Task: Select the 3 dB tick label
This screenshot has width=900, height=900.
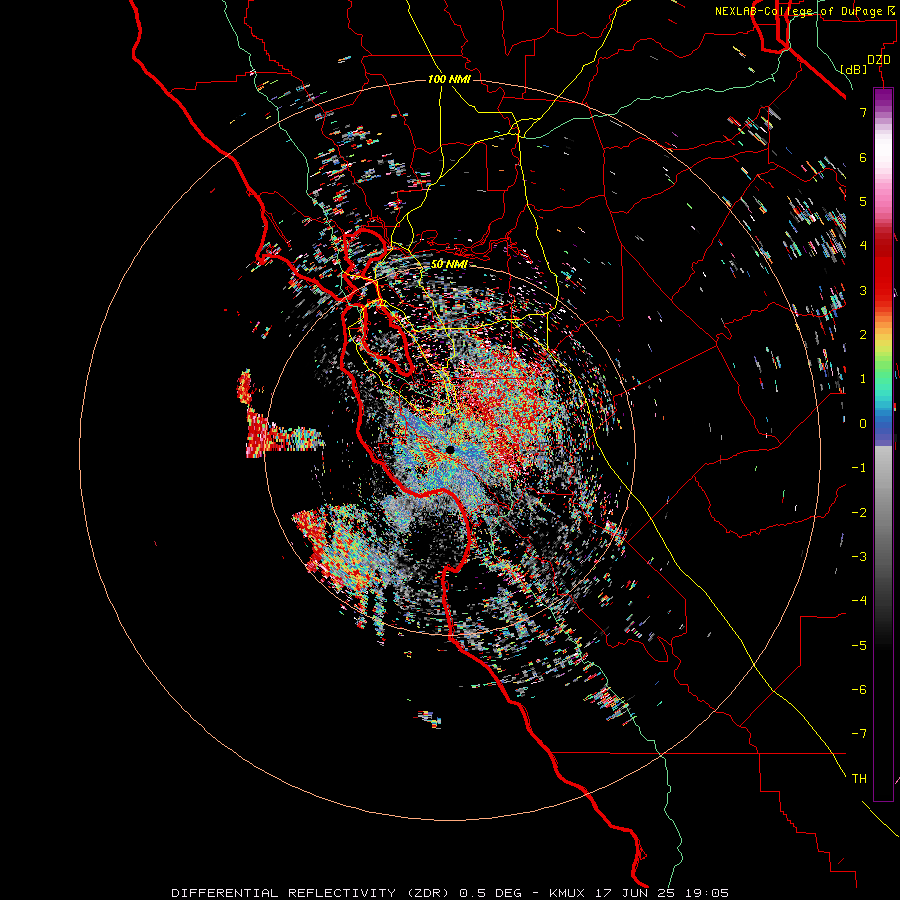Action: tap(863, 290)
